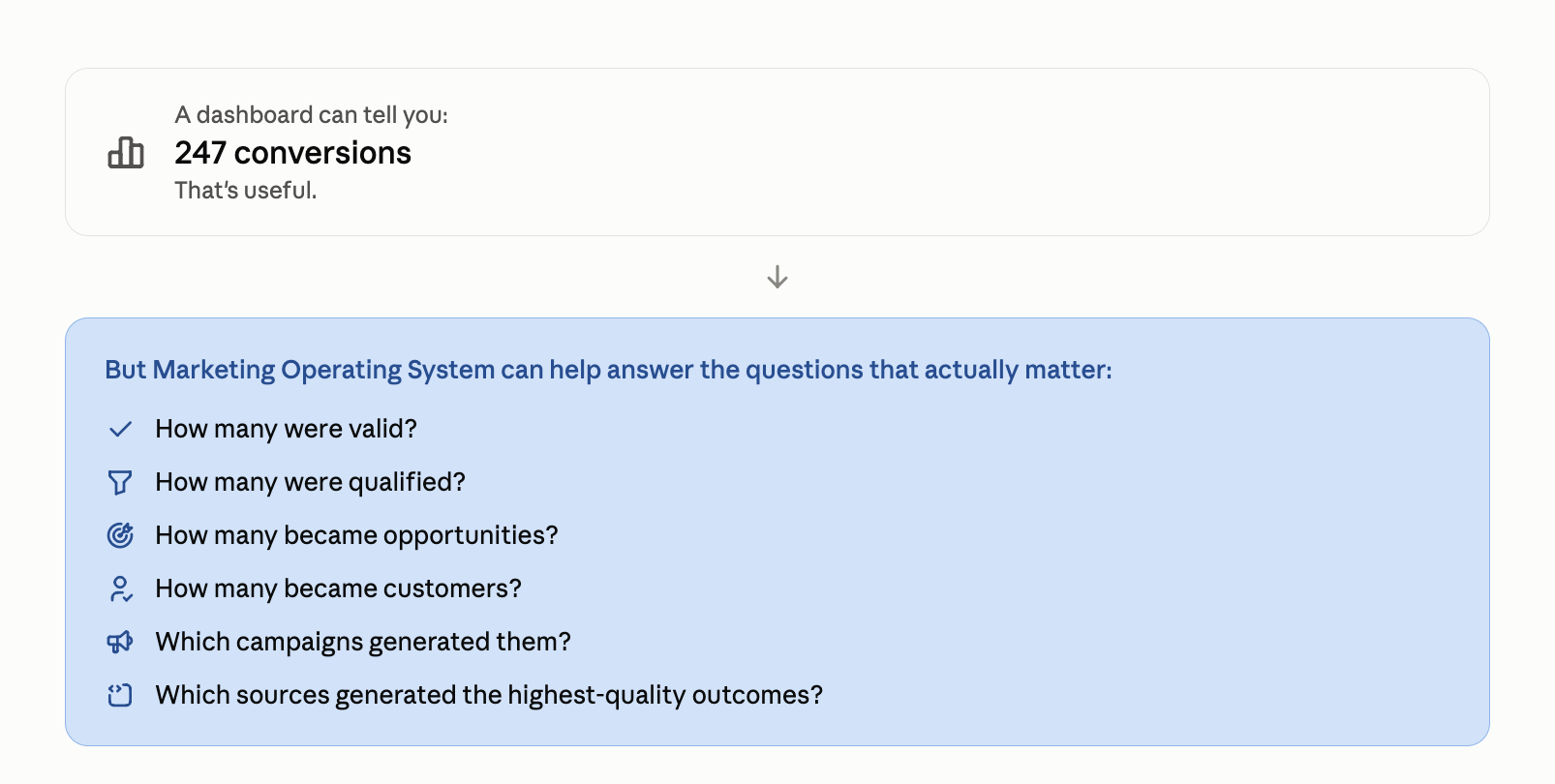Viewport: 1555px width, 784px height.
Task: Click the target icon beside opportunities question
Action: [120, 535]
